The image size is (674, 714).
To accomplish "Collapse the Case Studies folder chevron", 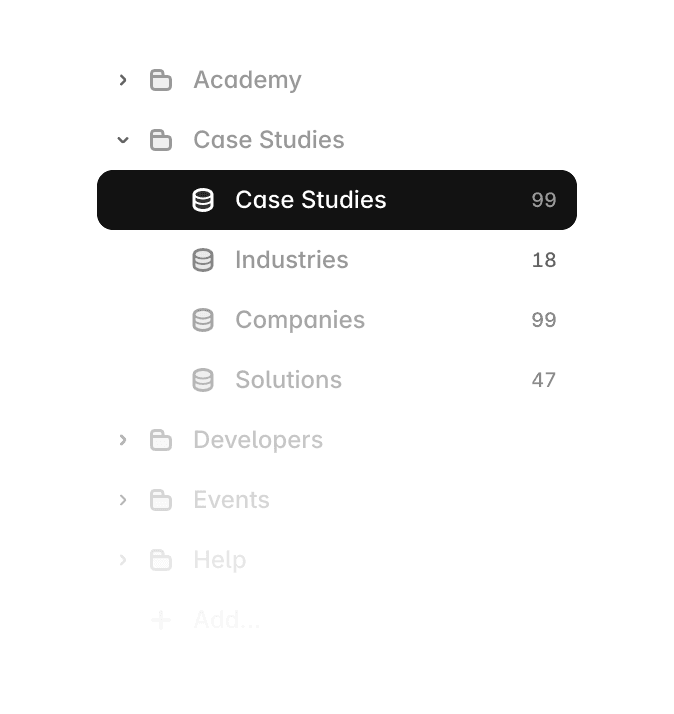I will click(123, 140).
